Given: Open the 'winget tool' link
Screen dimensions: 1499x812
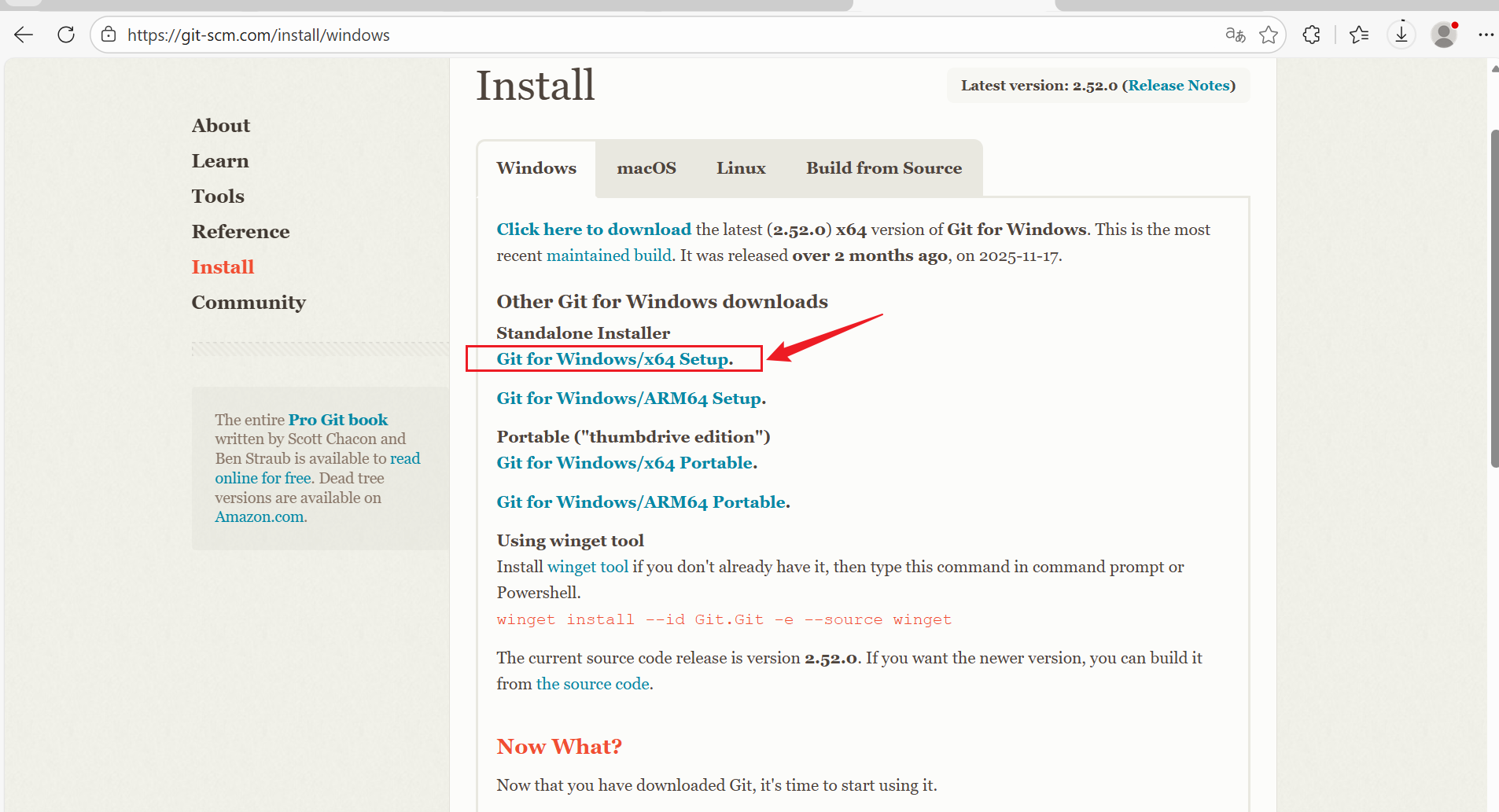Looking at the screenshot, I should 587,567.
